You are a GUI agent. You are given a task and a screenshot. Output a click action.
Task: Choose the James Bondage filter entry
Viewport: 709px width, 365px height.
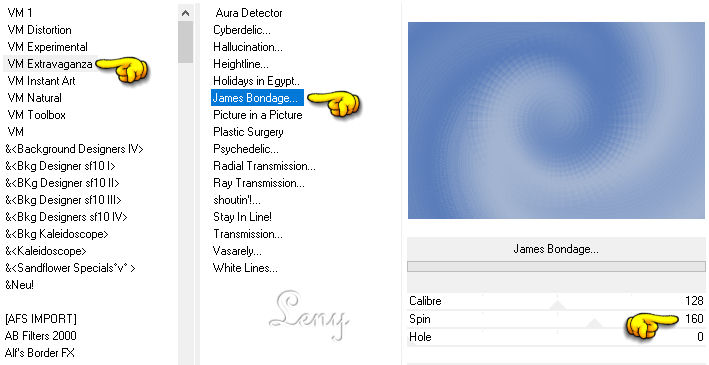[x=255, y=98]
